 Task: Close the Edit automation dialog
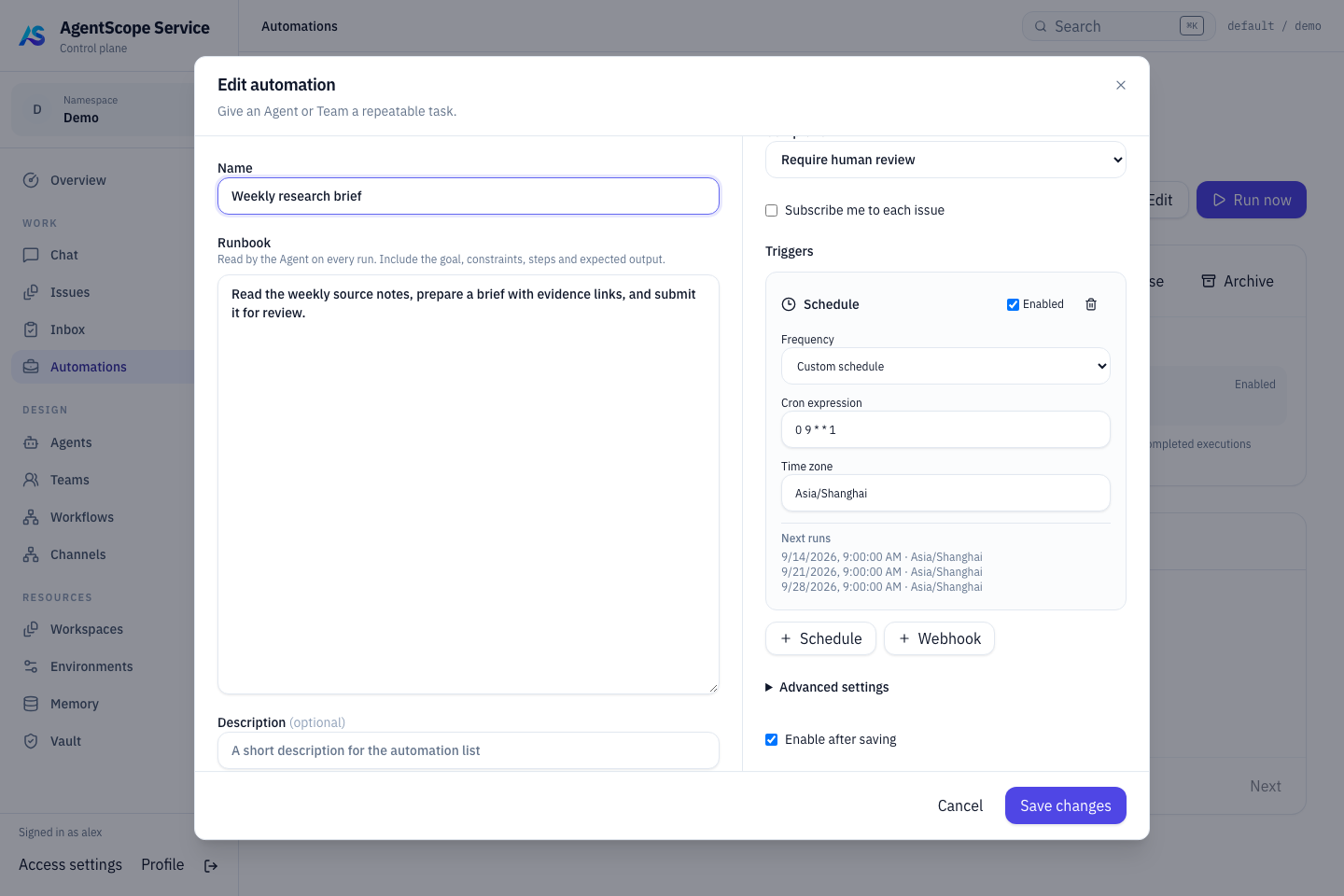pyautogui.click(x=1121, y=85)
